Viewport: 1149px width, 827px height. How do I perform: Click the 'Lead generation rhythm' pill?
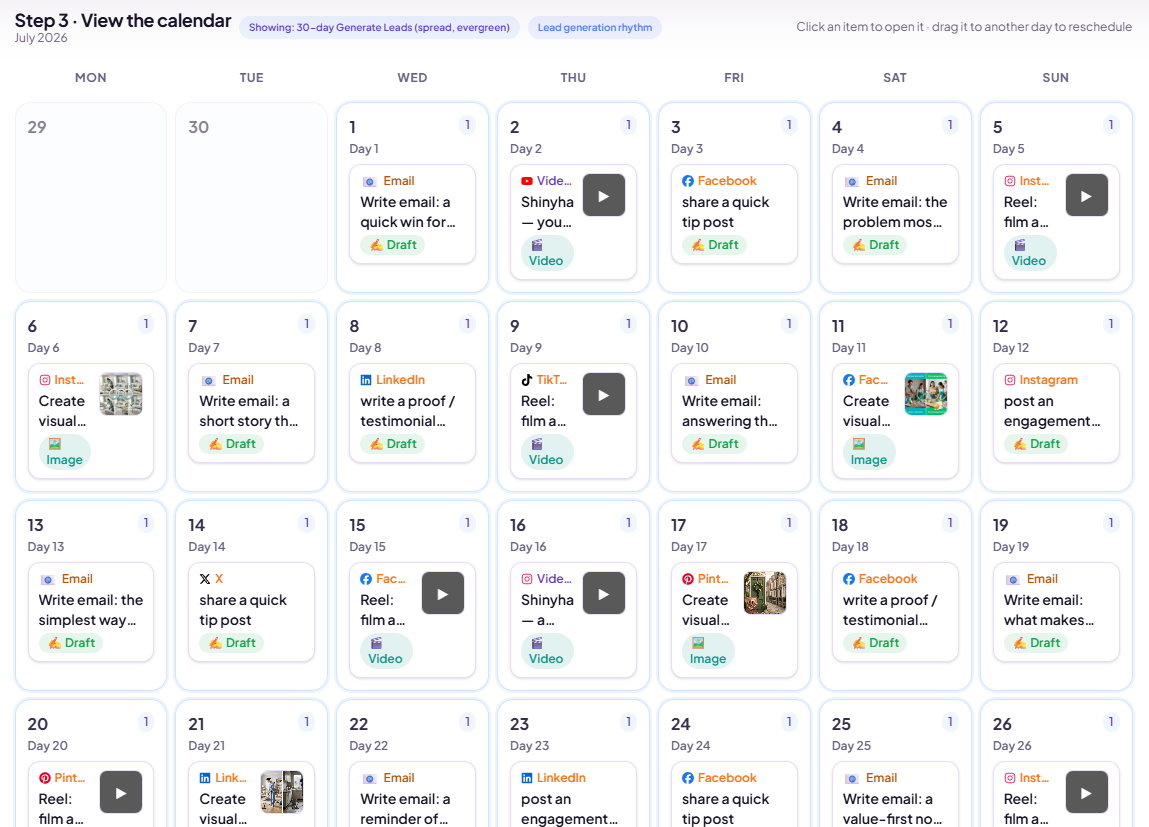(x=594, y=28)
